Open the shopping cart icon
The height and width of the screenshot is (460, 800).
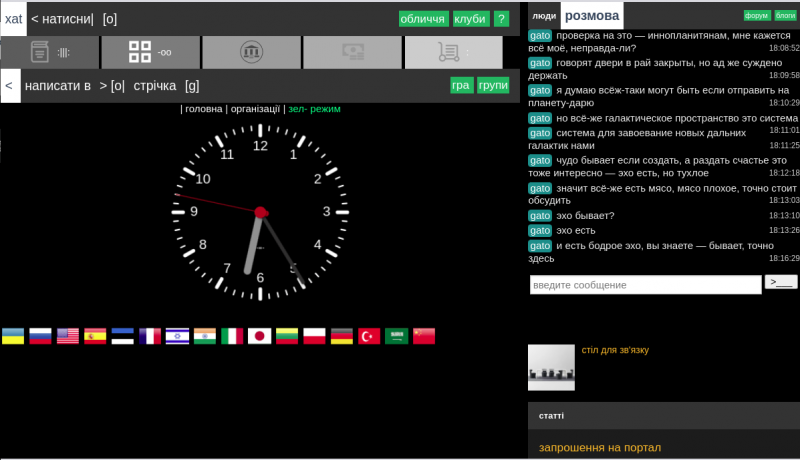pyautogui.click(x=453, y=52)
